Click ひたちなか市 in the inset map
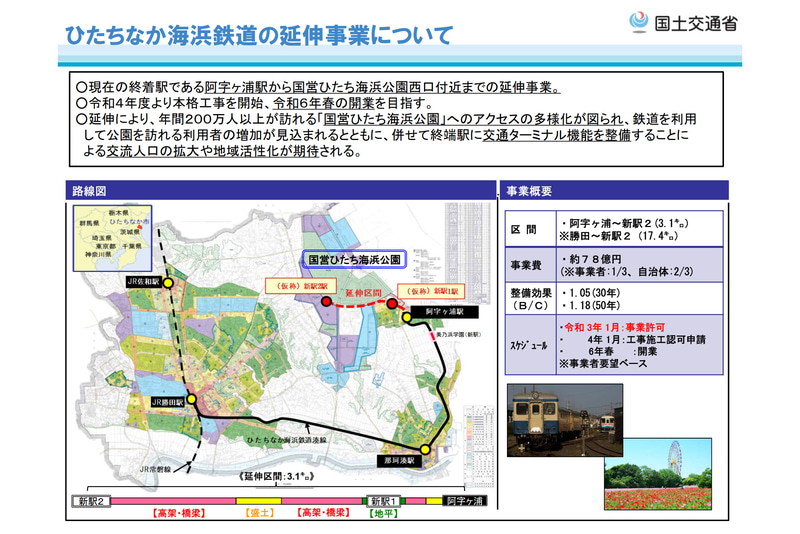The height and width of the screenshot is (534, 800). point(129,222)
